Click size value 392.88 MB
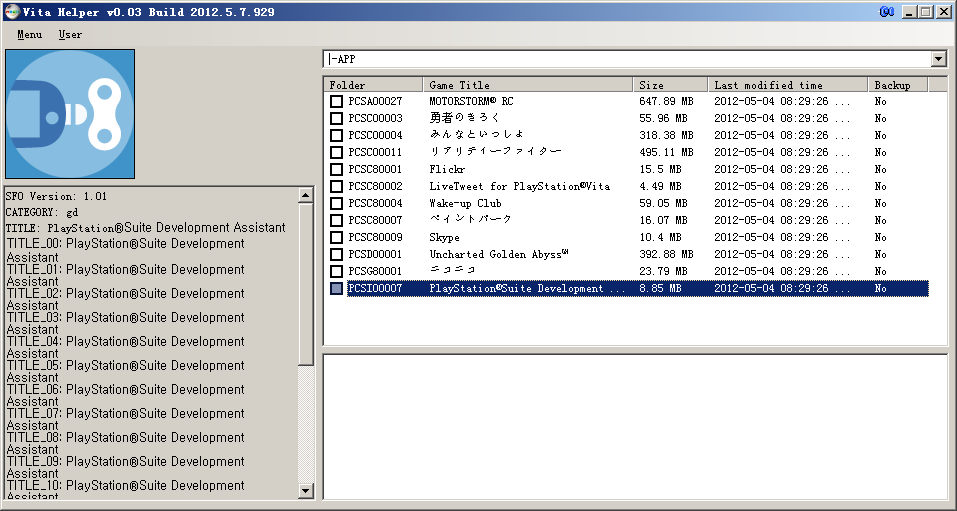Screen dimensions: 957x511 (666, 254)
